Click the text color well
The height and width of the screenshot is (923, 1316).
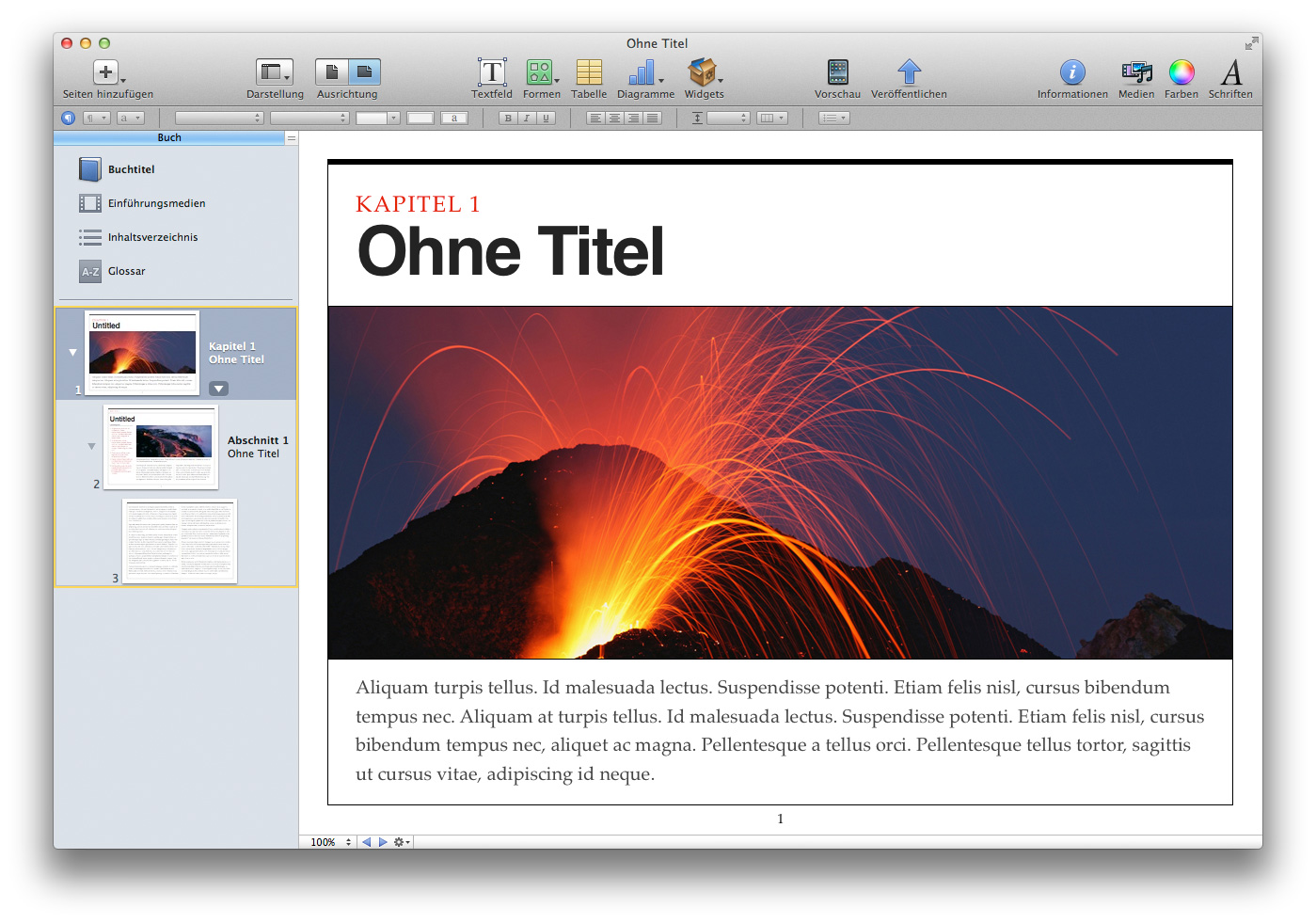420,118
